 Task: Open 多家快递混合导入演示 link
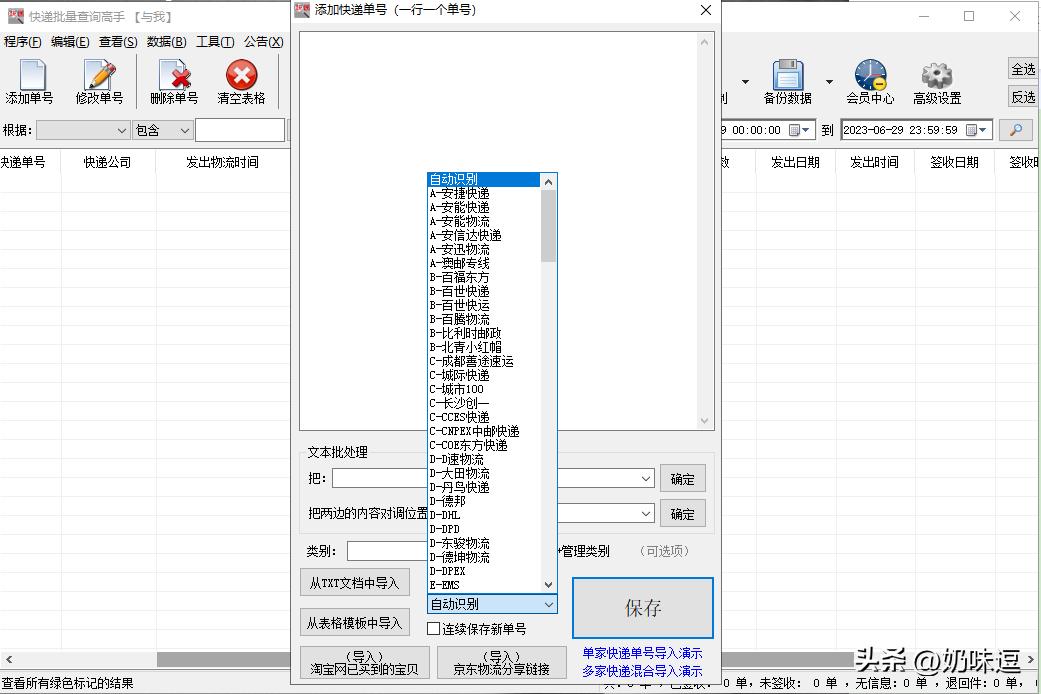pyautogui.click(x=642, y=671)
